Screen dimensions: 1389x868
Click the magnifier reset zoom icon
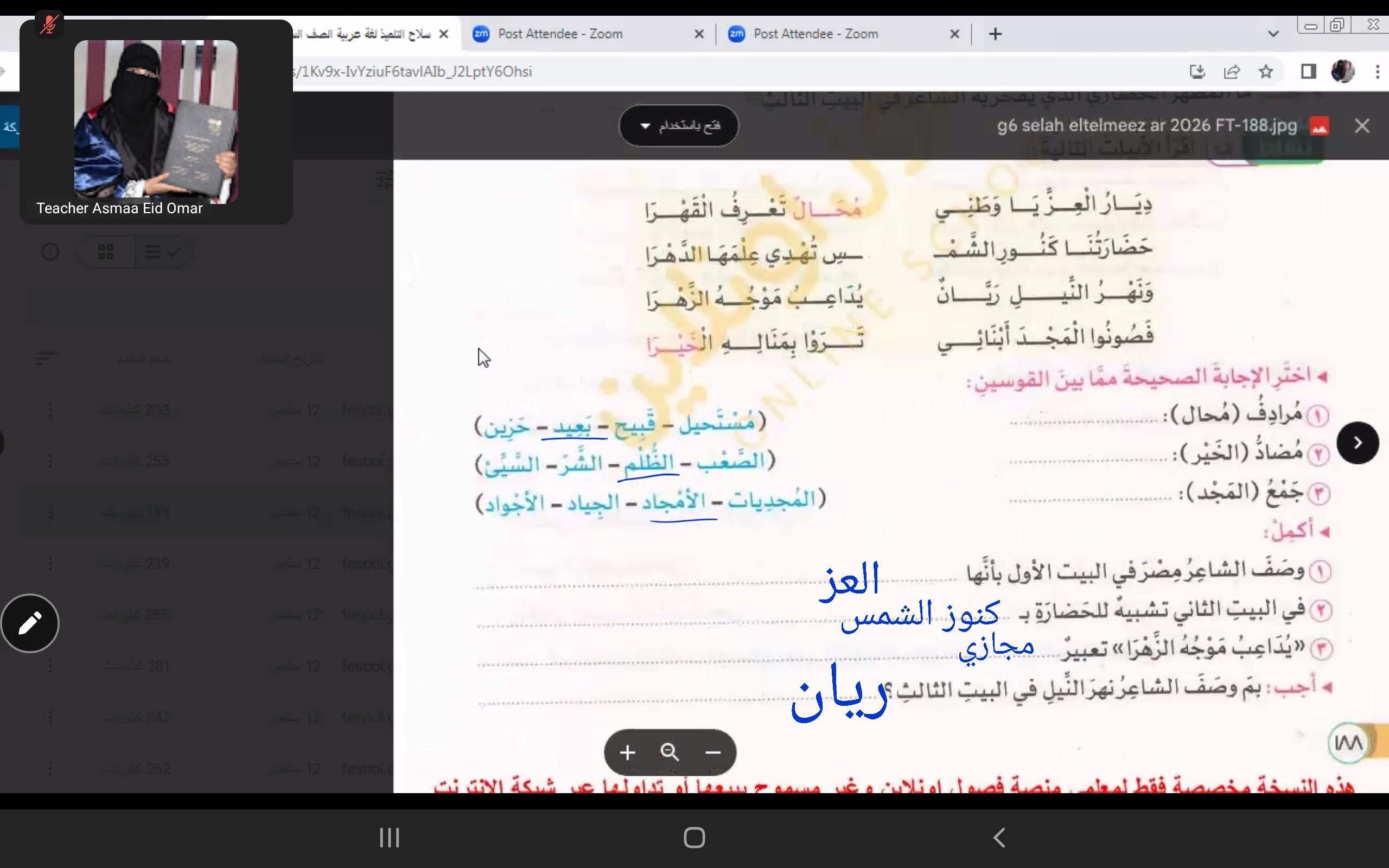[670, 752]
